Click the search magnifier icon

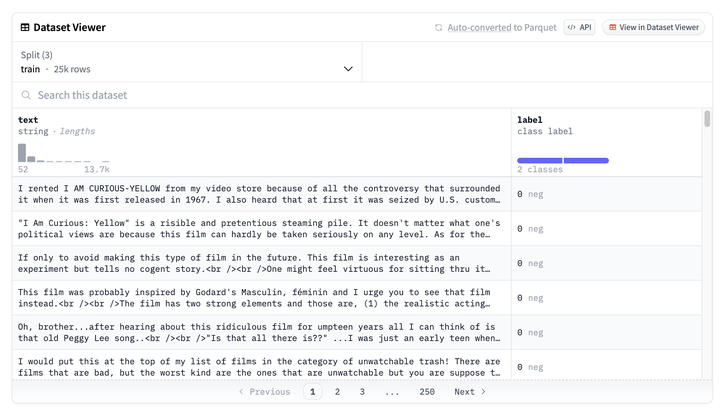click(x=26, y=95)
